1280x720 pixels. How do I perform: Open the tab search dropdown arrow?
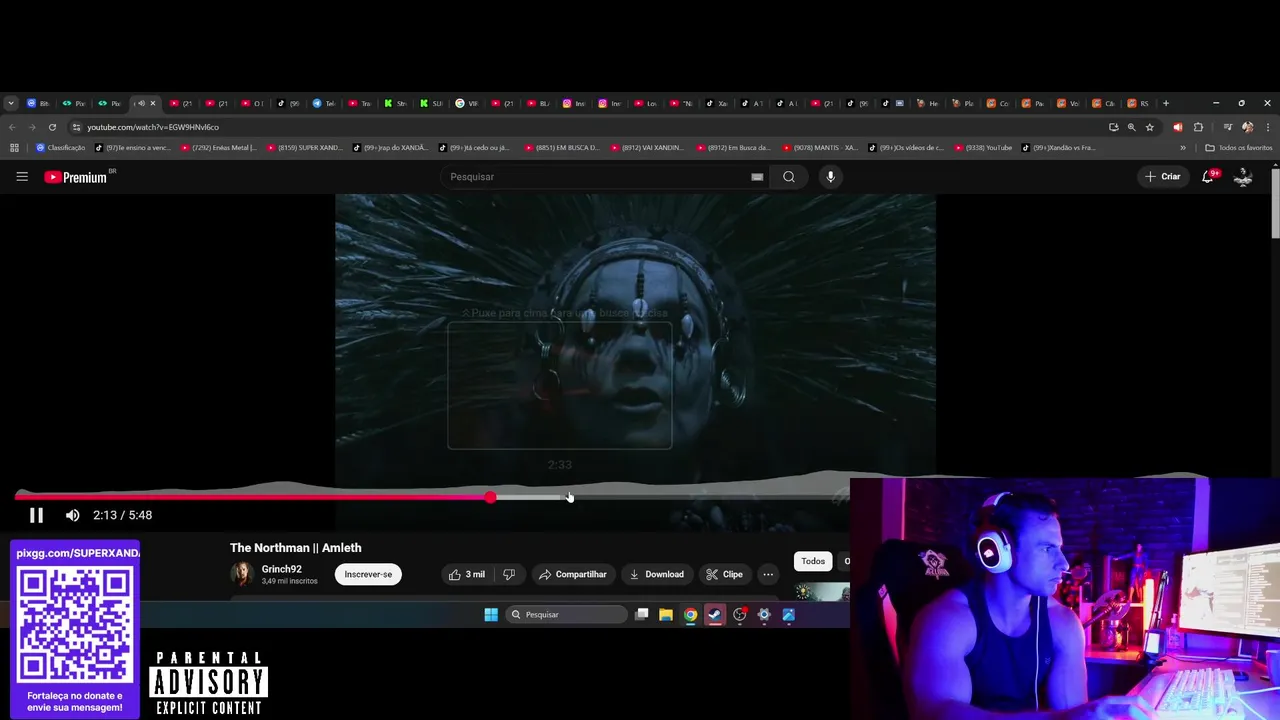[10, 103]
